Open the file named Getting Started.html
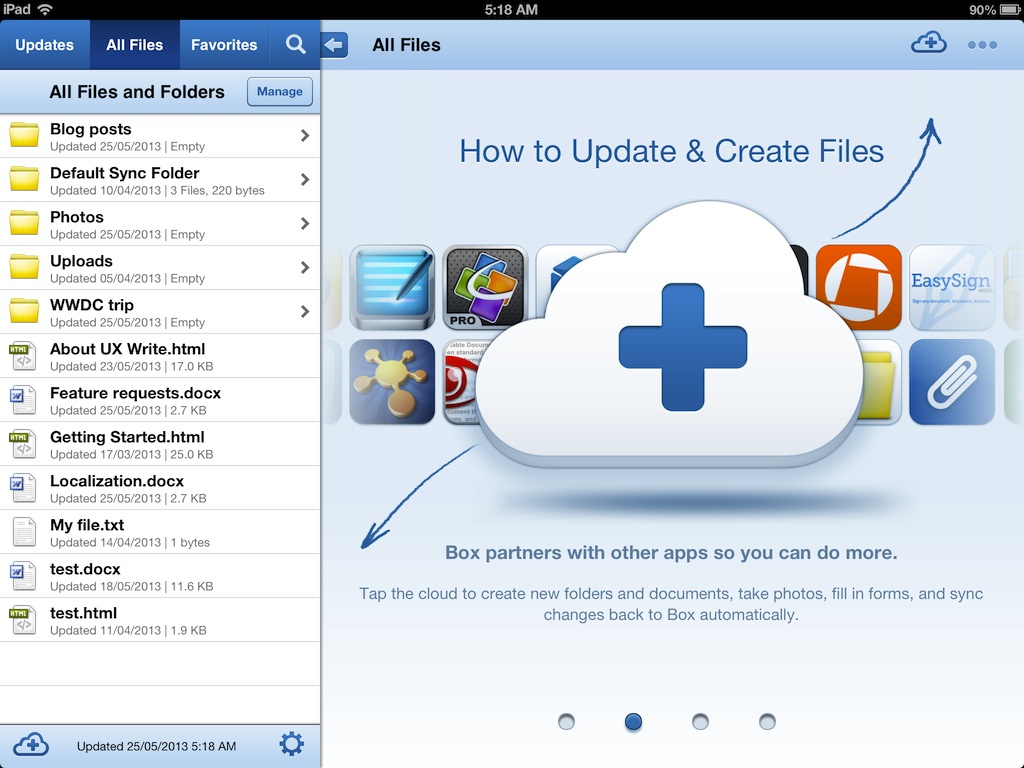Screen dimensions: 1024x768 coord(160,443)
